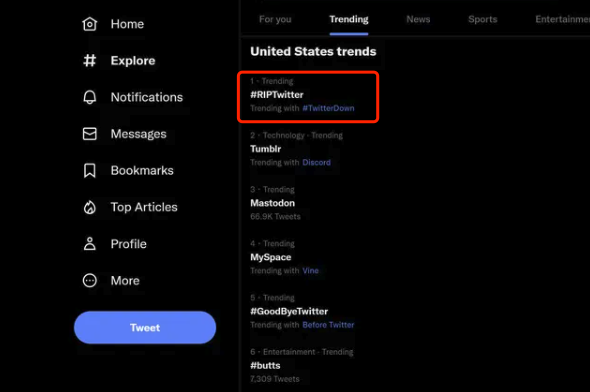Open the #RIPTwitter trending topic

coord(277,95)
